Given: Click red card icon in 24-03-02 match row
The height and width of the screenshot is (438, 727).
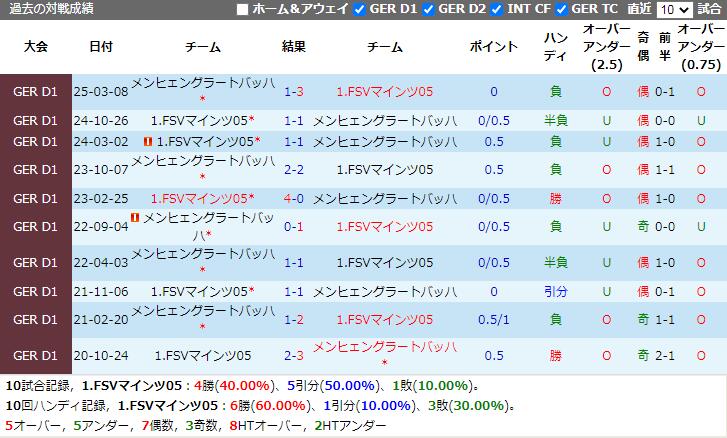Looking at the screenshot, I should click(x=148, y=142).
